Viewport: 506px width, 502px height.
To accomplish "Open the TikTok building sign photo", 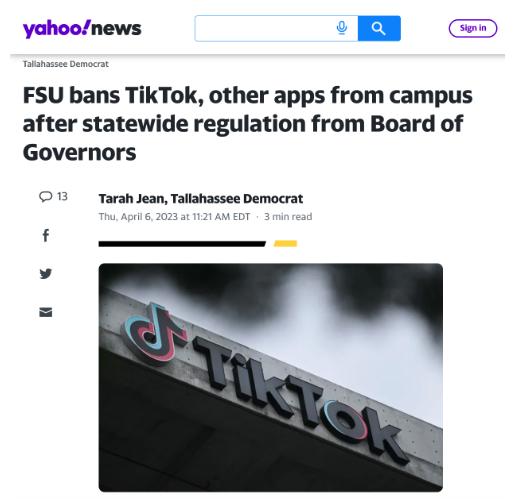I will pos(271,377).
